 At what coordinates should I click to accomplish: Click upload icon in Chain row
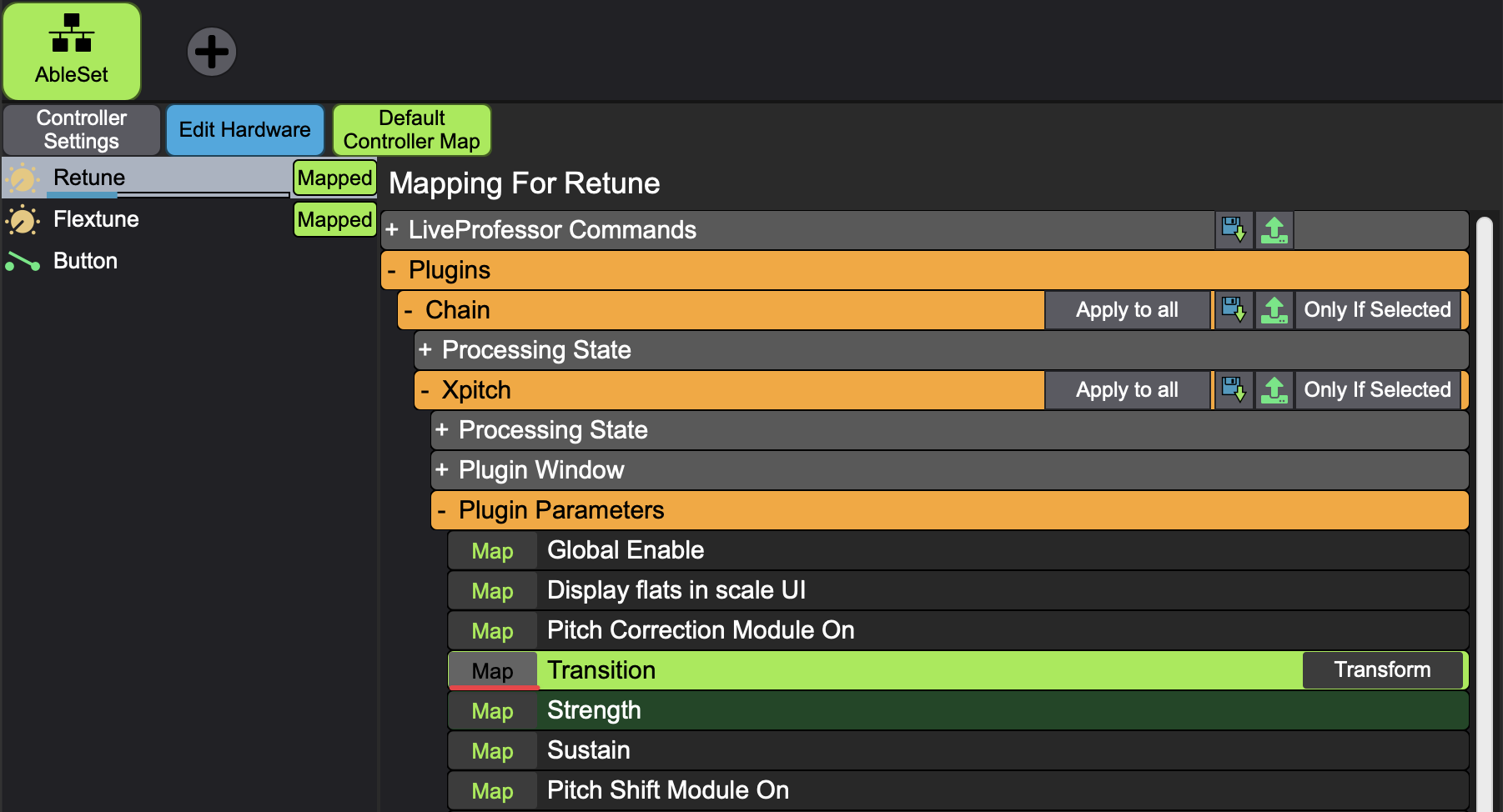pyautogui.click(x=1274, y=309)
